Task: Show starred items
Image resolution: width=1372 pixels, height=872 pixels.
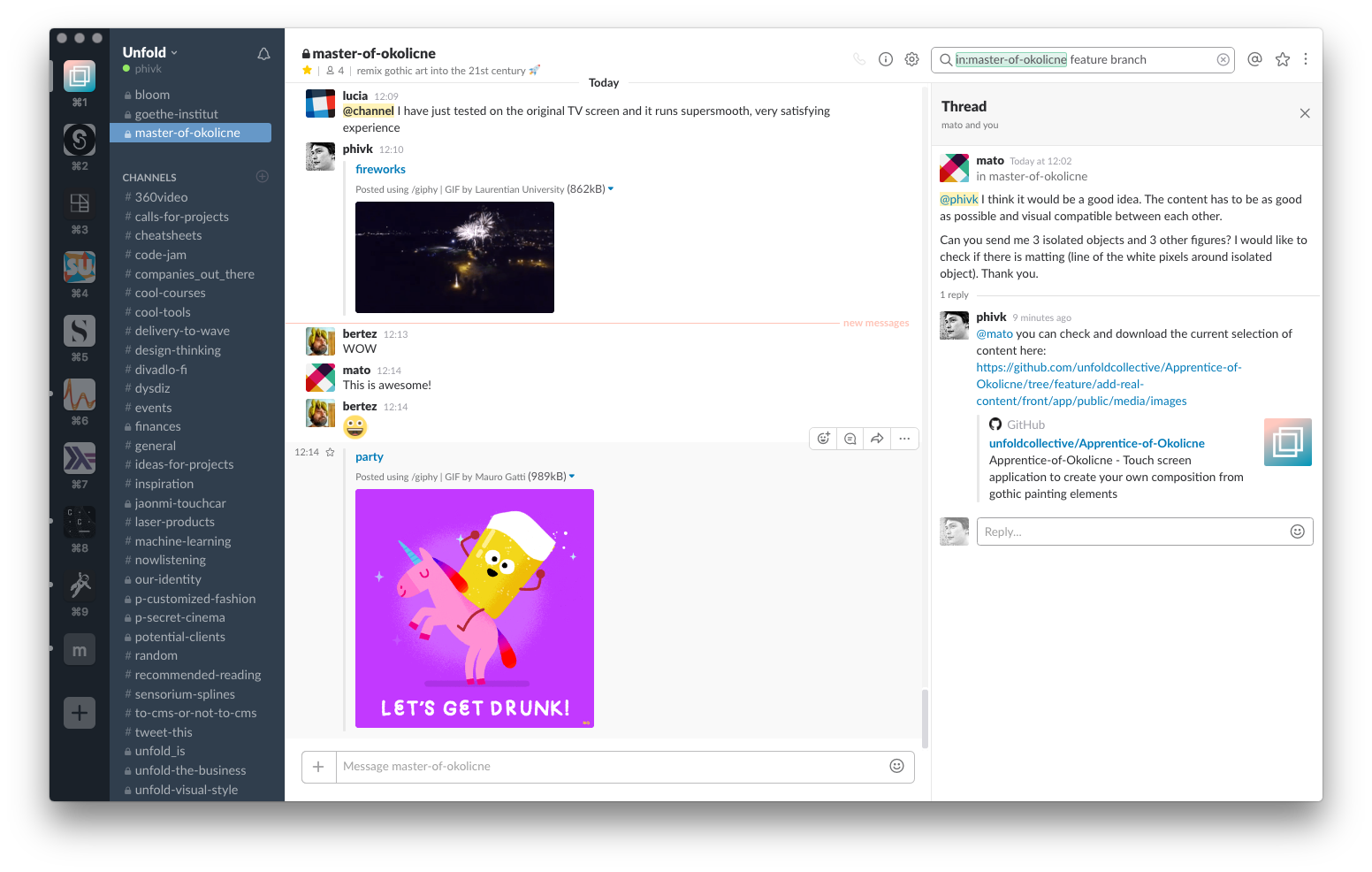Action: click(1283, 59)
